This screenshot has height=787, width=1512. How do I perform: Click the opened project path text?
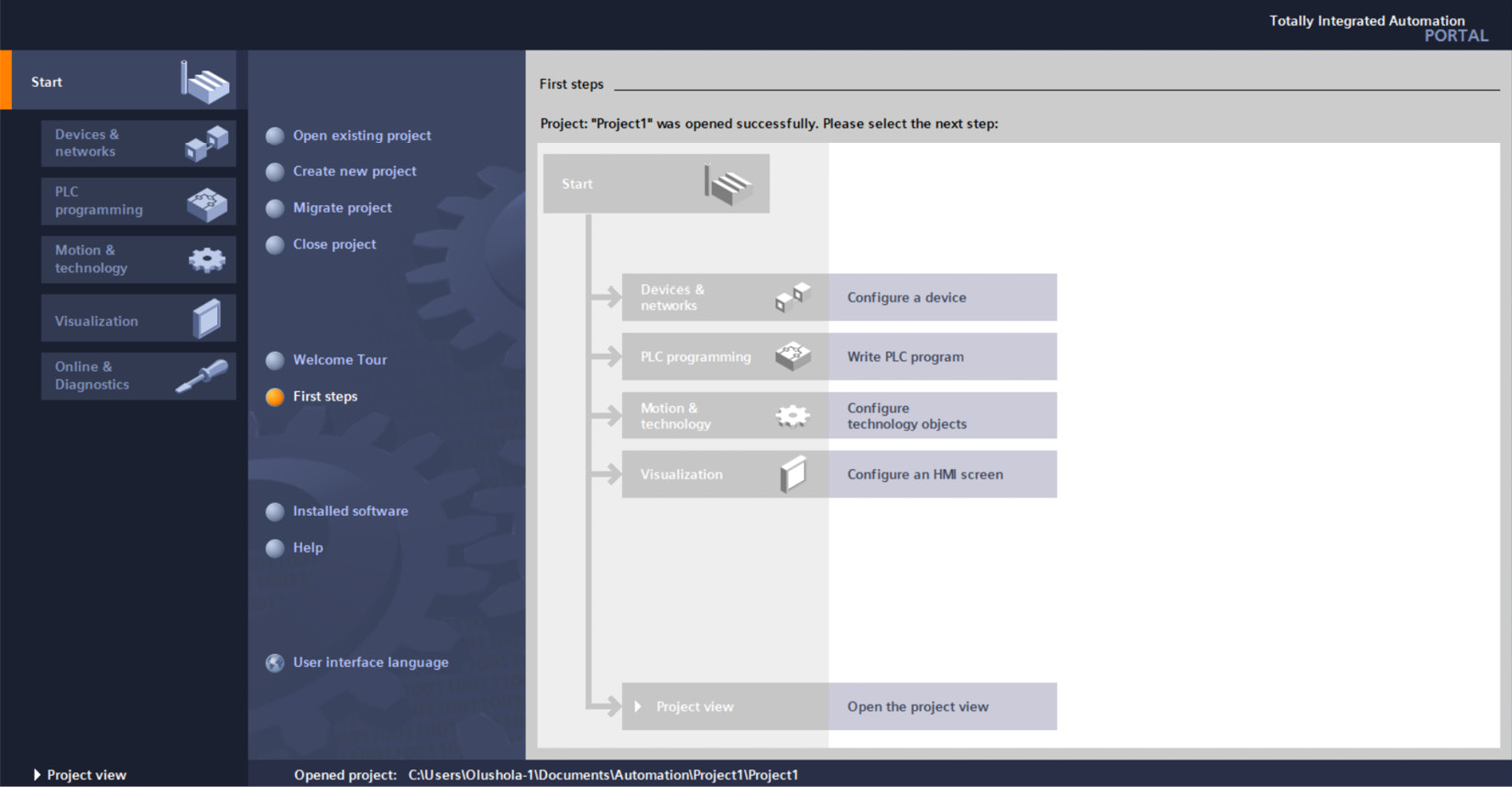[603, 775]
